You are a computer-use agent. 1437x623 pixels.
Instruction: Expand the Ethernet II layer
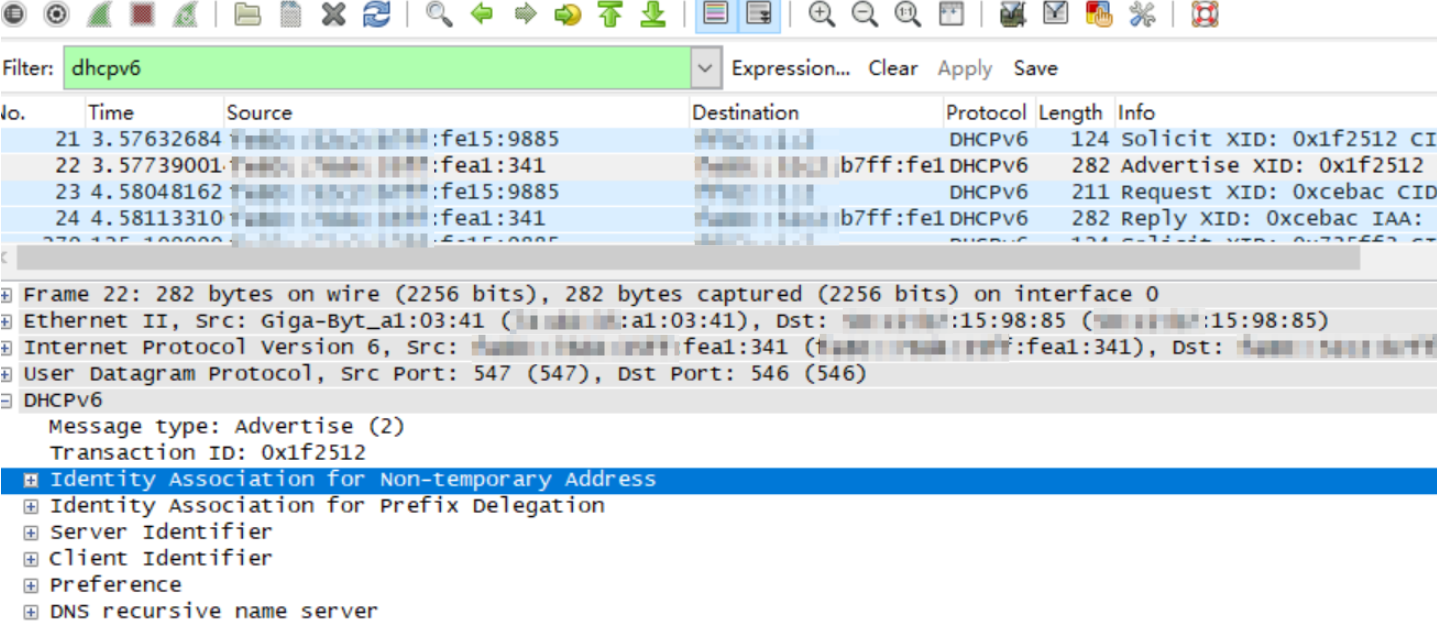tap(7, 321)
